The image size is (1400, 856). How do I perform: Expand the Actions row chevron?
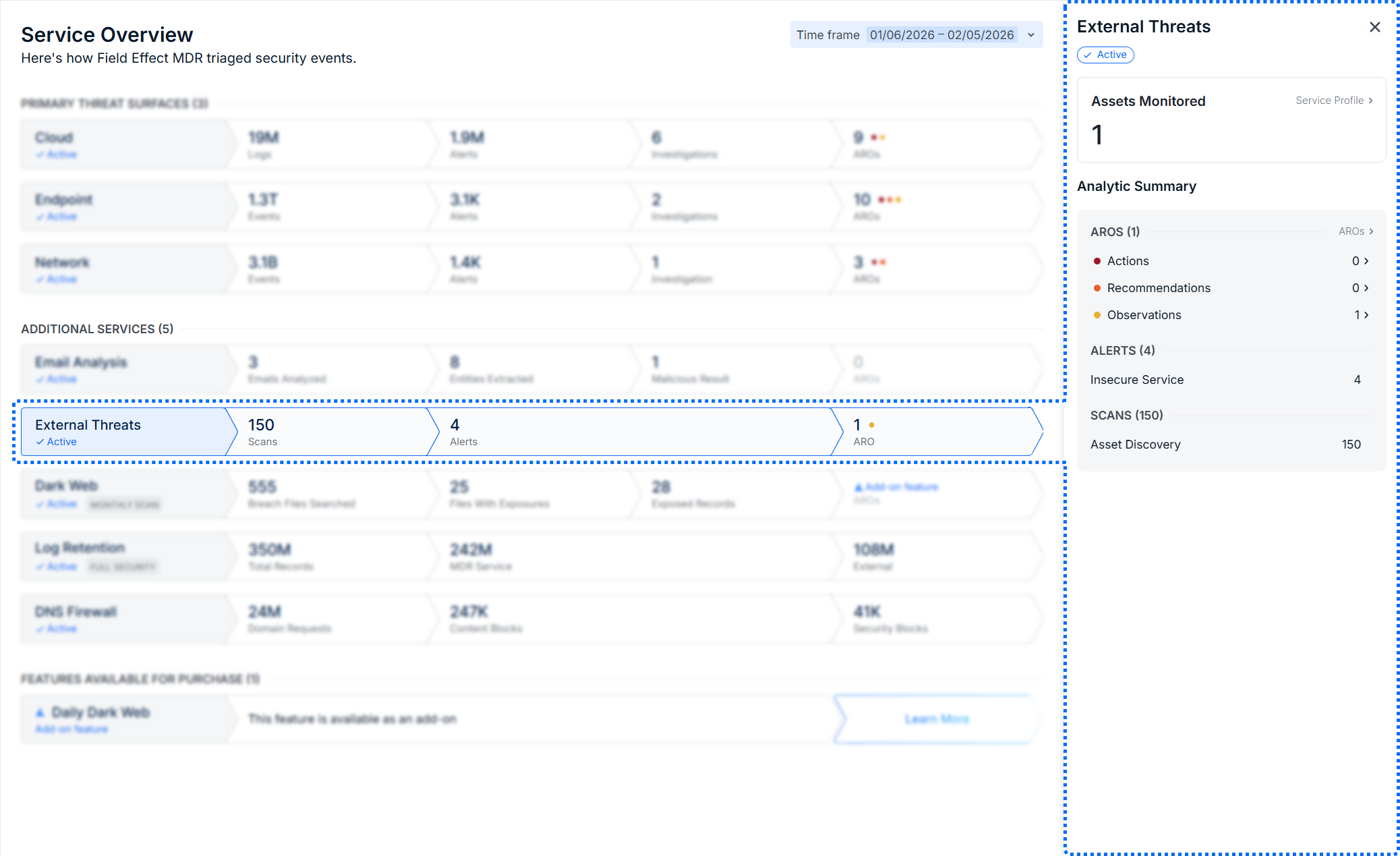[x=1366, y=261]
